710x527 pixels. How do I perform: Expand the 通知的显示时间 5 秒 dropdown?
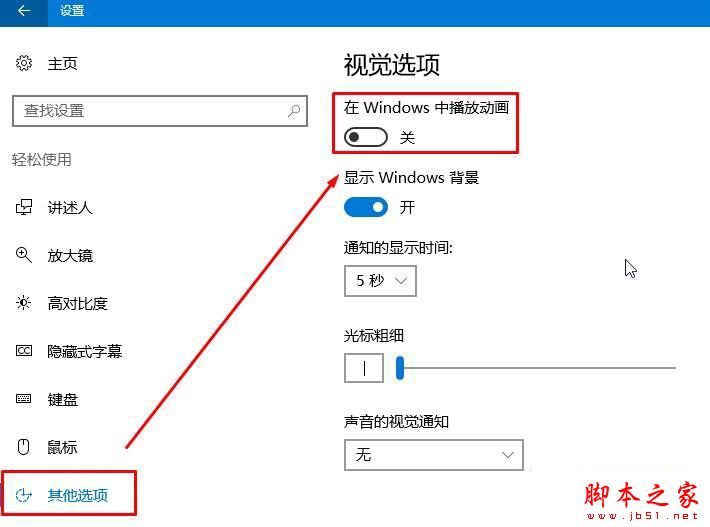(380, 281)
